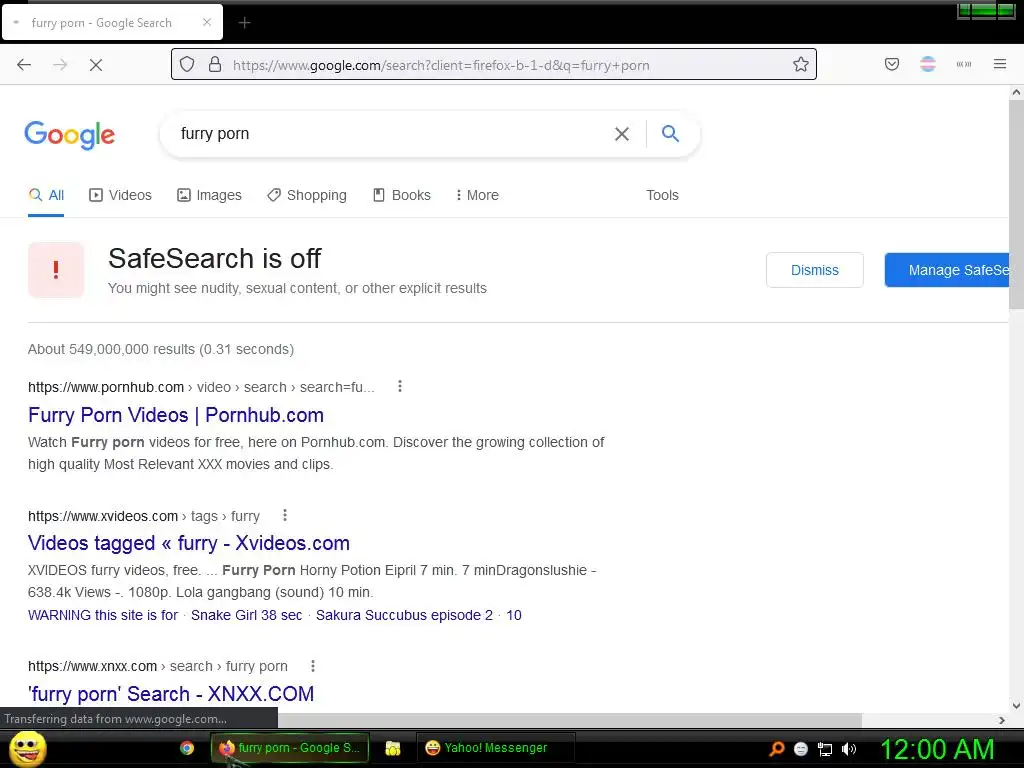Clear the Google search box text

point(622,134)
